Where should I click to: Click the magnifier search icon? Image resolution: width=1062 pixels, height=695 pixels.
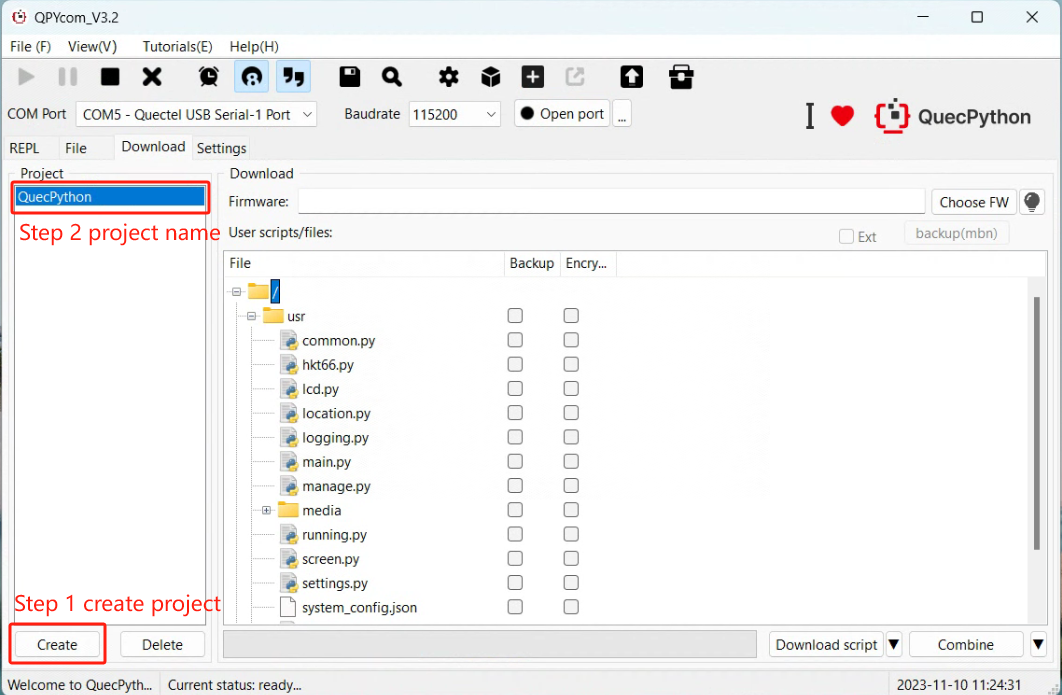coord(391,77)
